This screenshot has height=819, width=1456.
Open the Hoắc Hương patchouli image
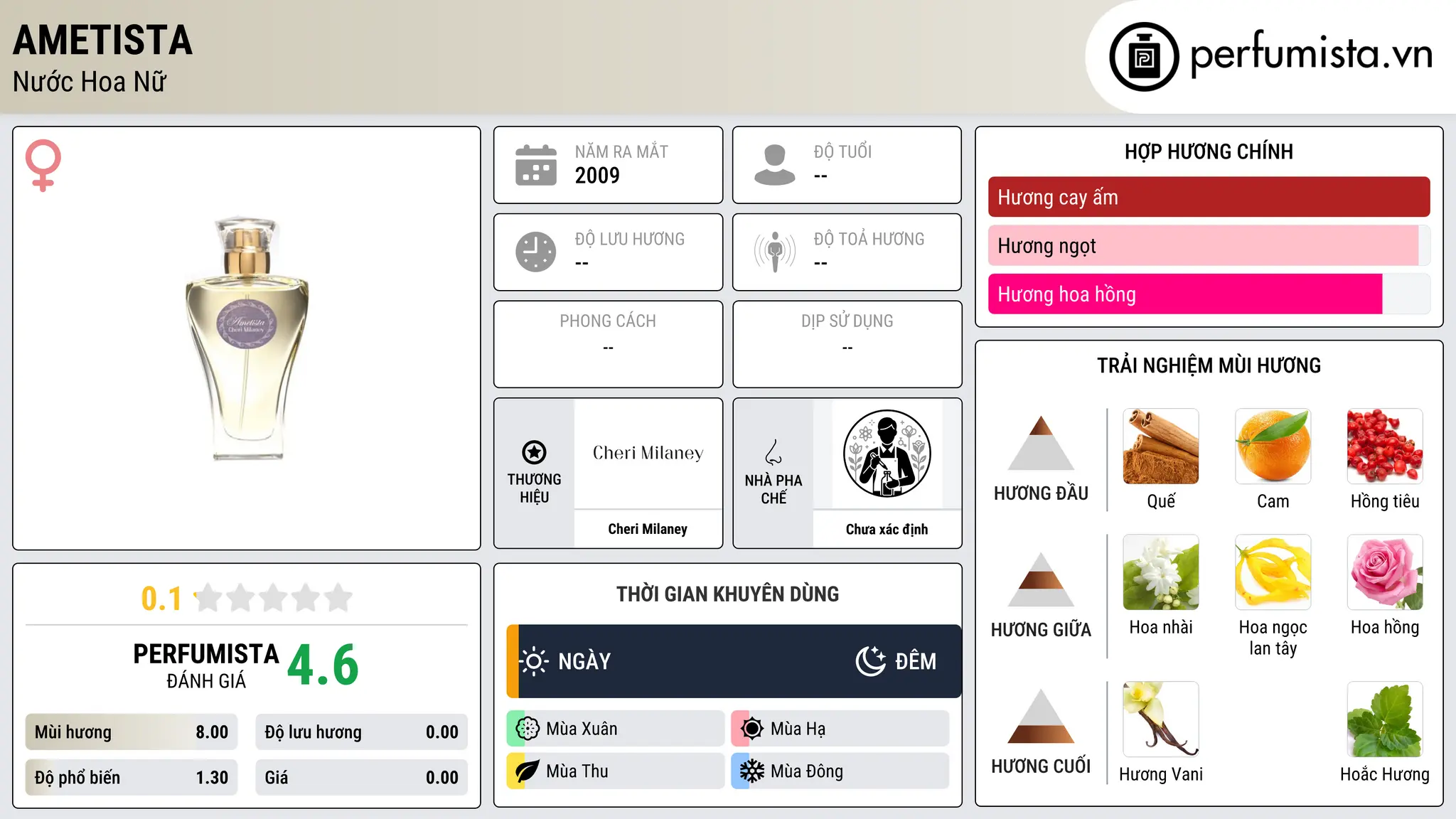(x=1385, y=719)
